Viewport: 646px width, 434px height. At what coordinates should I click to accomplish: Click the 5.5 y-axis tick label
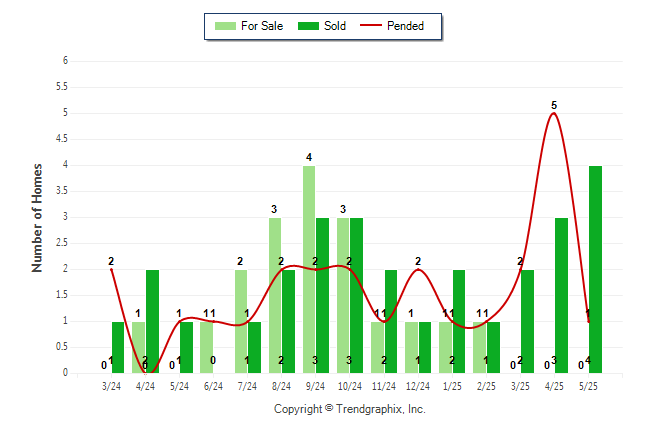tap(62, 87)
